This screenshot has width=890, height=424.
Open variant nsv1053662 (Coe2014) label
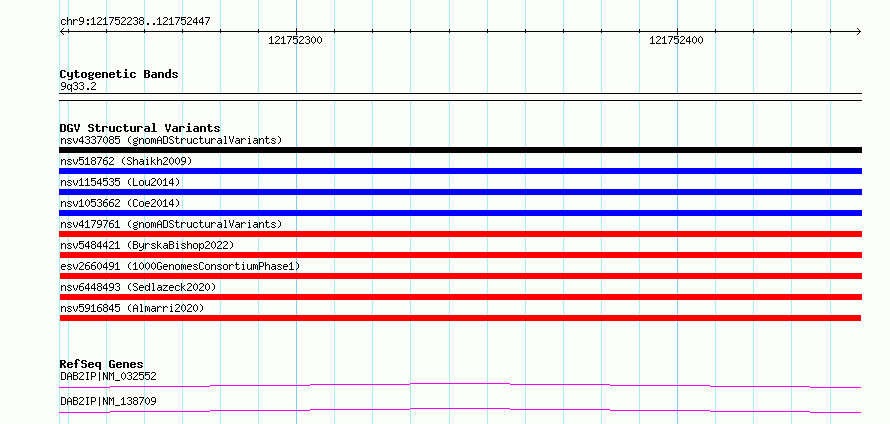[120, 203]
